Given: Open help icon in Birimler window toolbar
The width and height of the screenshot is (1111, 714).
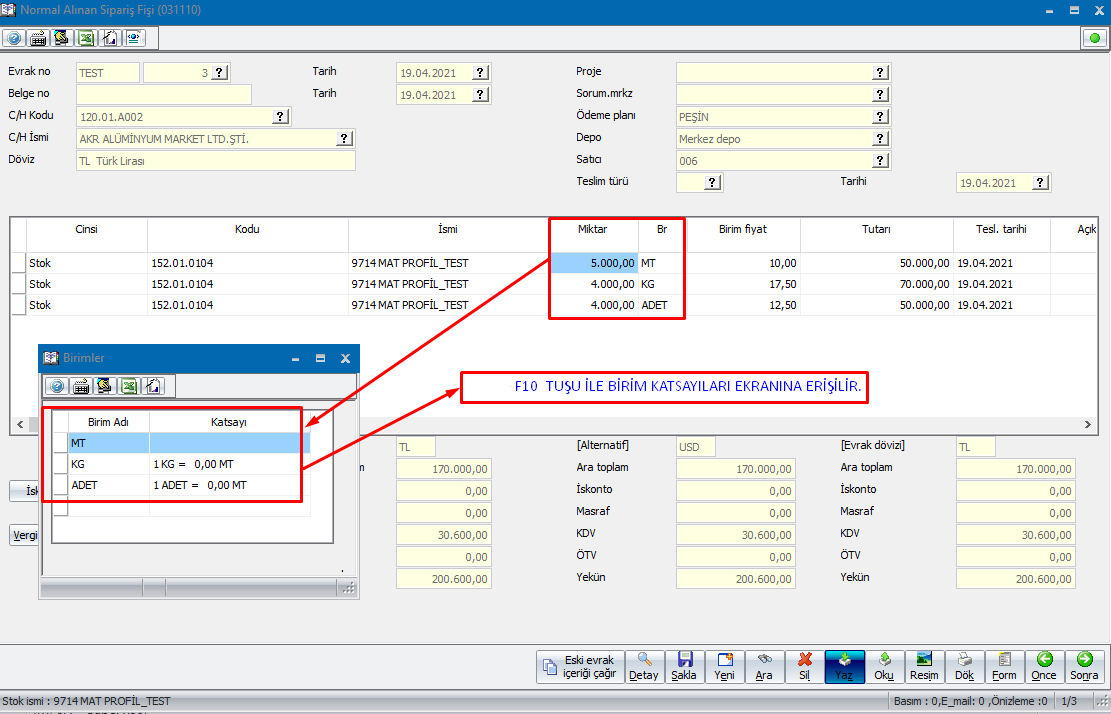Looking at the screenshot, I should (x=57, y=386).
